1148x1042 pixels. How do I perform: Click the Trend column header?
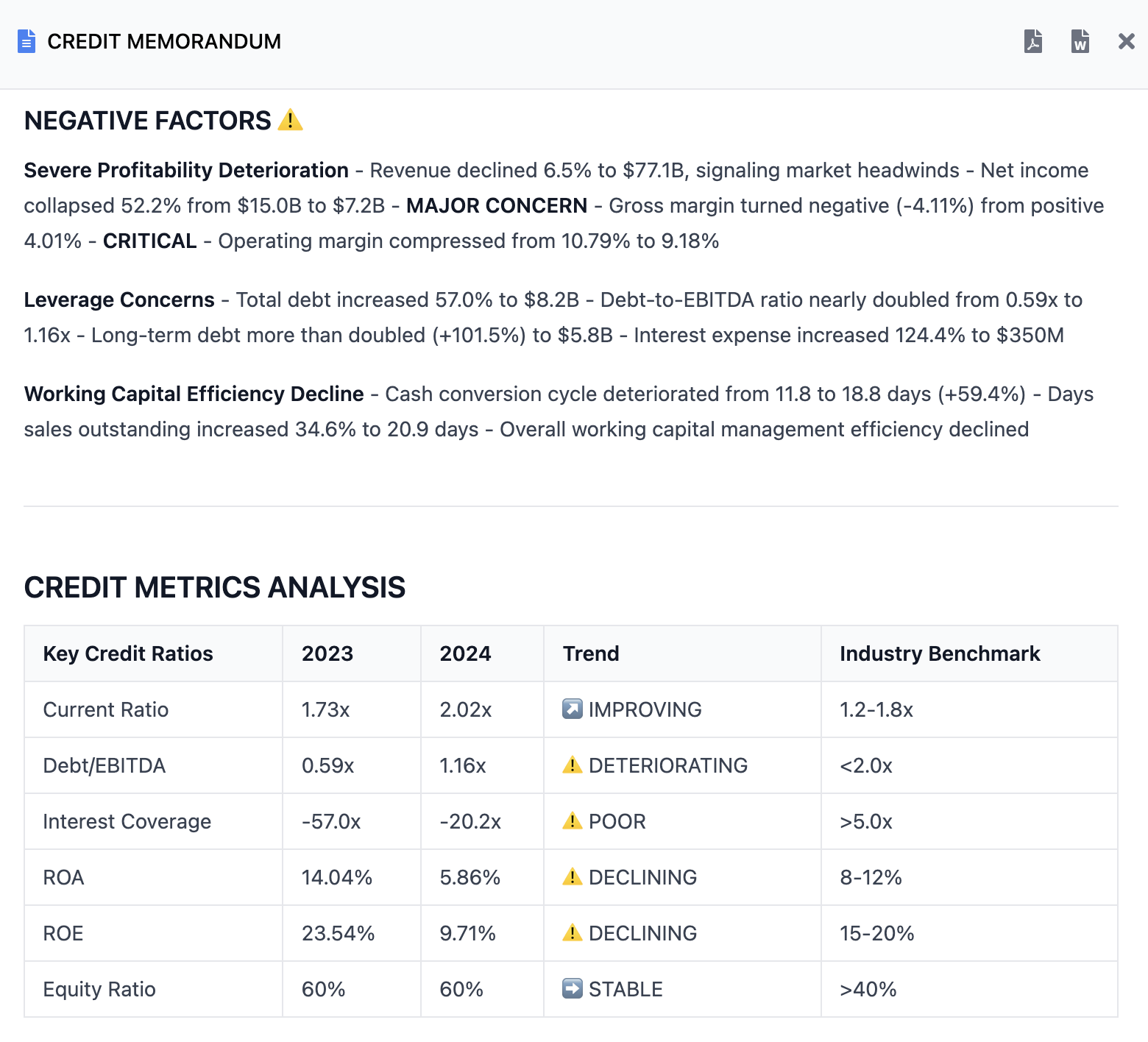pyautogui.click(x=591, y=653)
